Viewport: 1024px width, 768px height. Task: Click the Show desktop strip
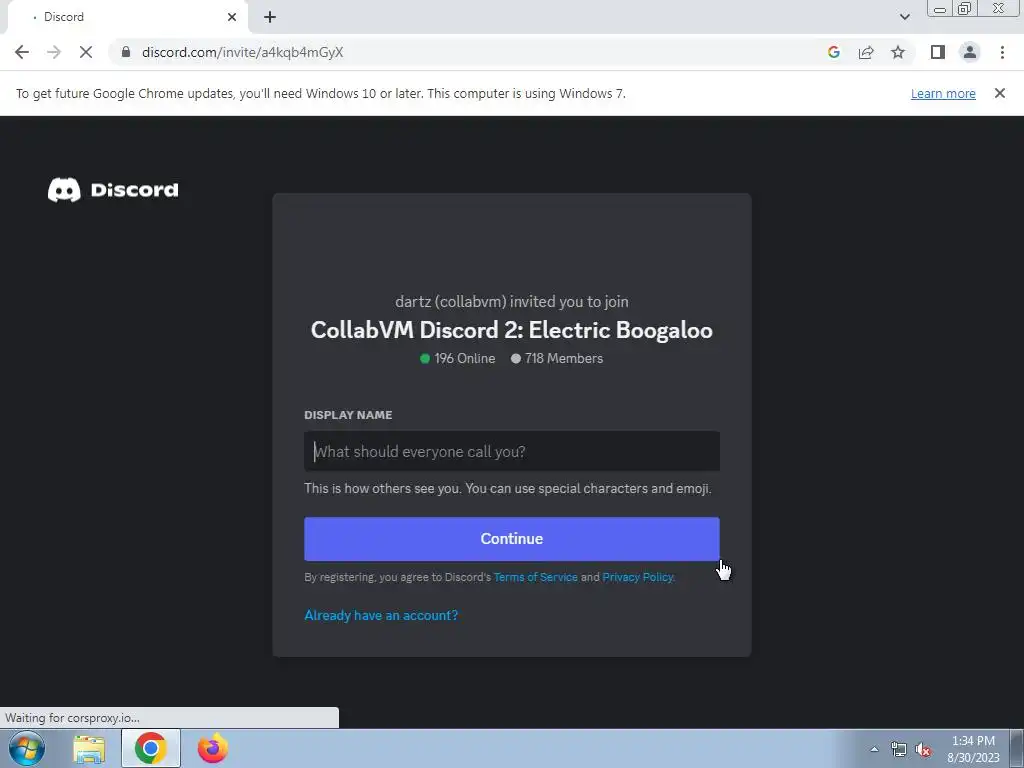click(1017, 748)
